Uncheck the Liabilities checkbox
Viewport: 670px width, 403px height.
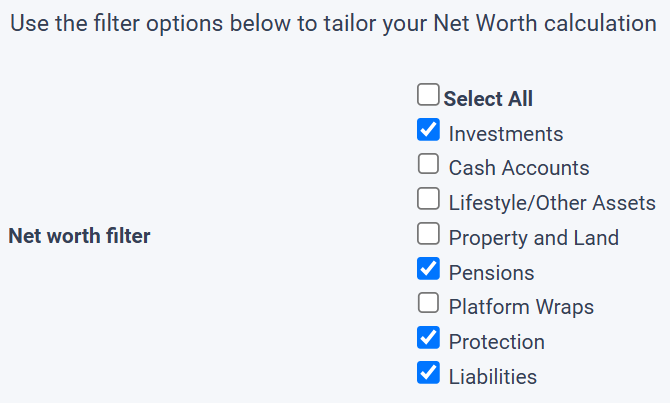(x=428, y=373)
